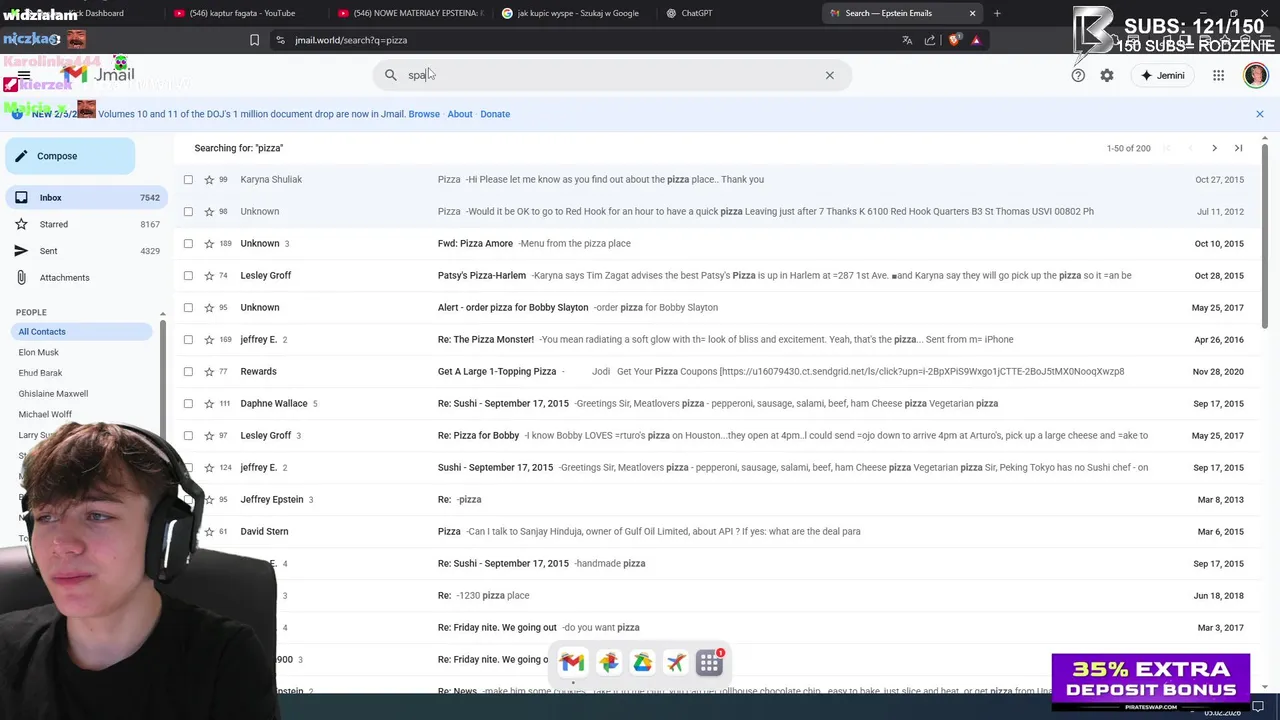Select All Contacts in People list
Screen dimensions: 1280x720
[83, 332]
